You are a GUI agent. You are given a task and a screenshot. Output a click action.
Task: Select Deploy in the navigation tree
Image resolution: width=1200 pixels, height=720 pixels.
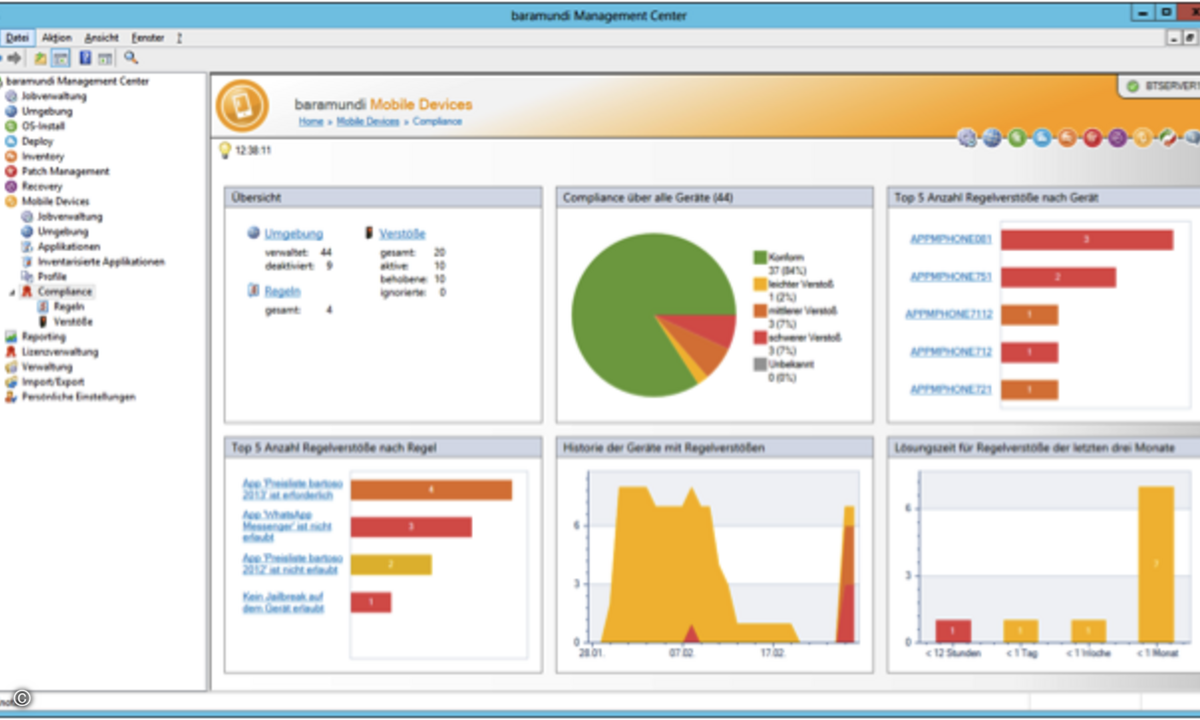coord(37,141)
